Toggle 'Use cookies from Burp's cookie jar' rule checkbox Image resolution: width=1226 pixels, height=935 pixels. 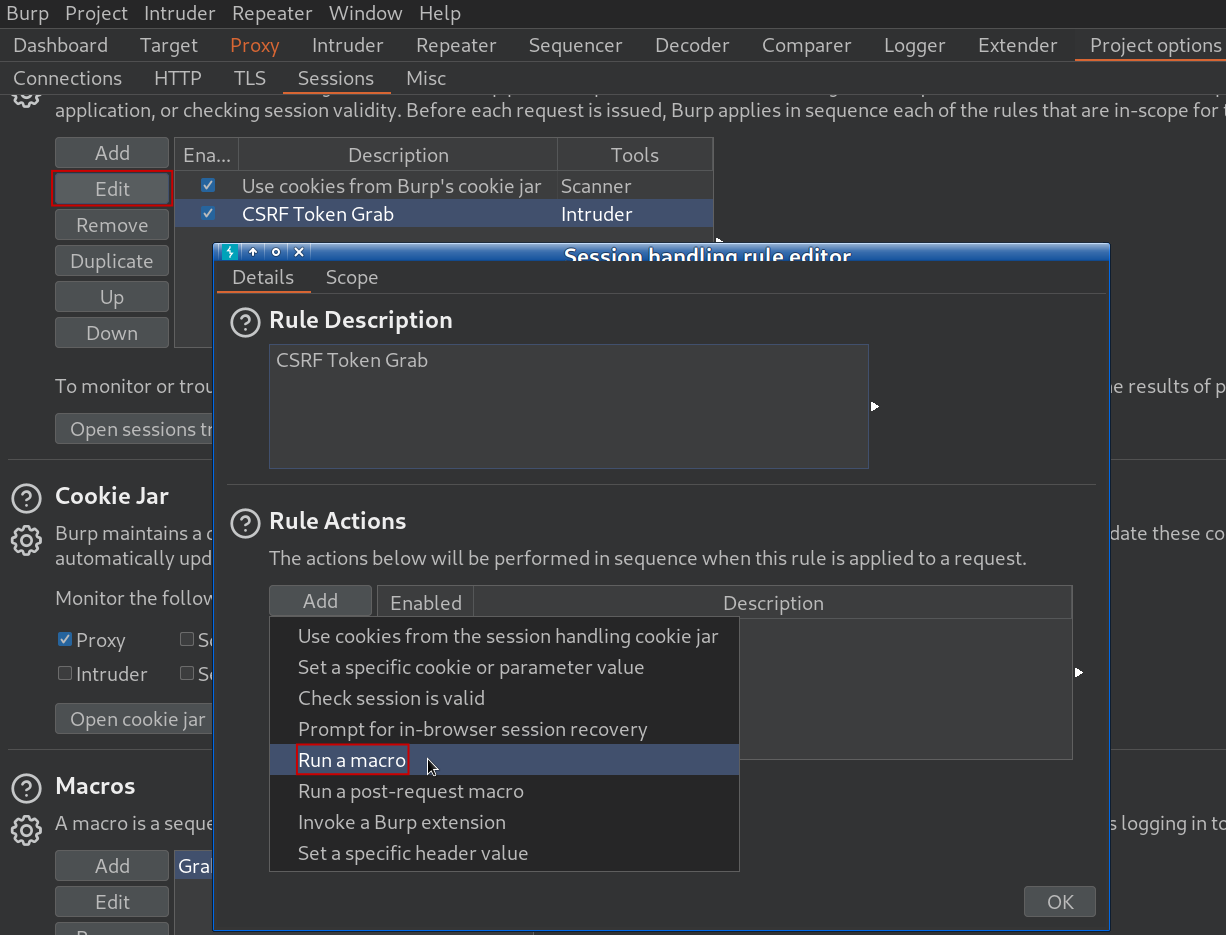click(x=208, y=185)
